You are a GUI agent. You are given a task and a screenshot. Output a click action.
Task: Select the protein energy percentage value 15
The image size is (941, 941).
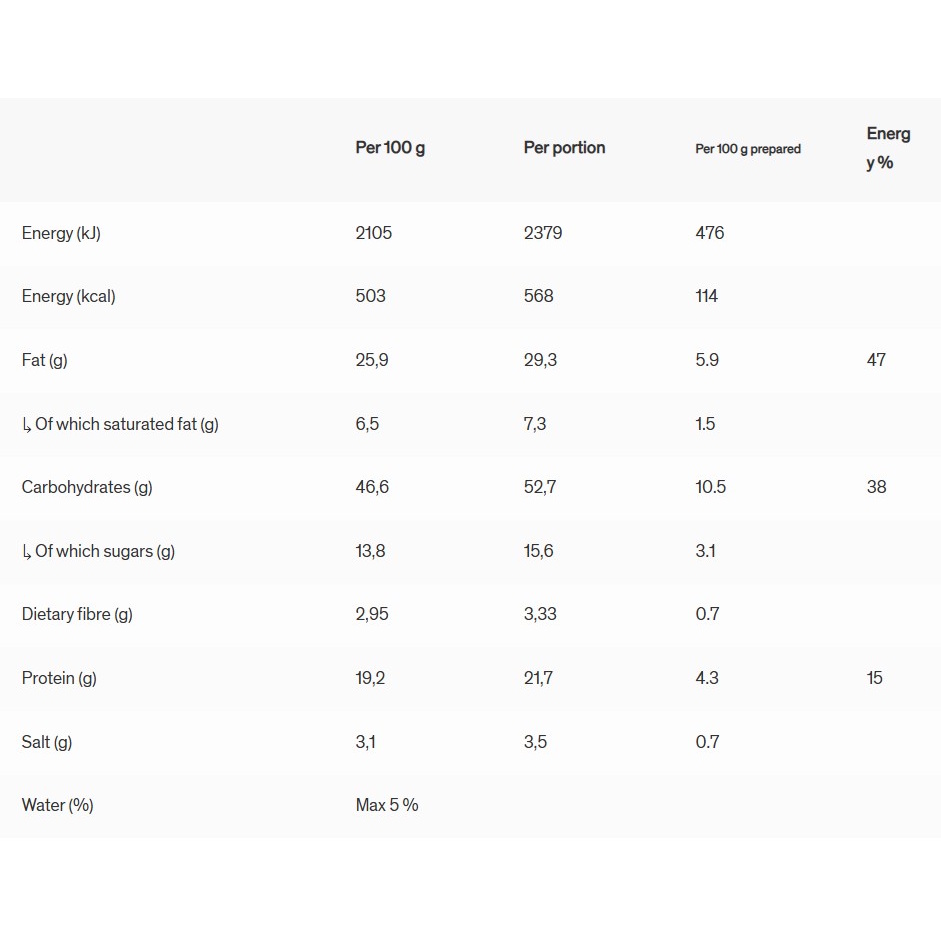[x=875, y=678]
